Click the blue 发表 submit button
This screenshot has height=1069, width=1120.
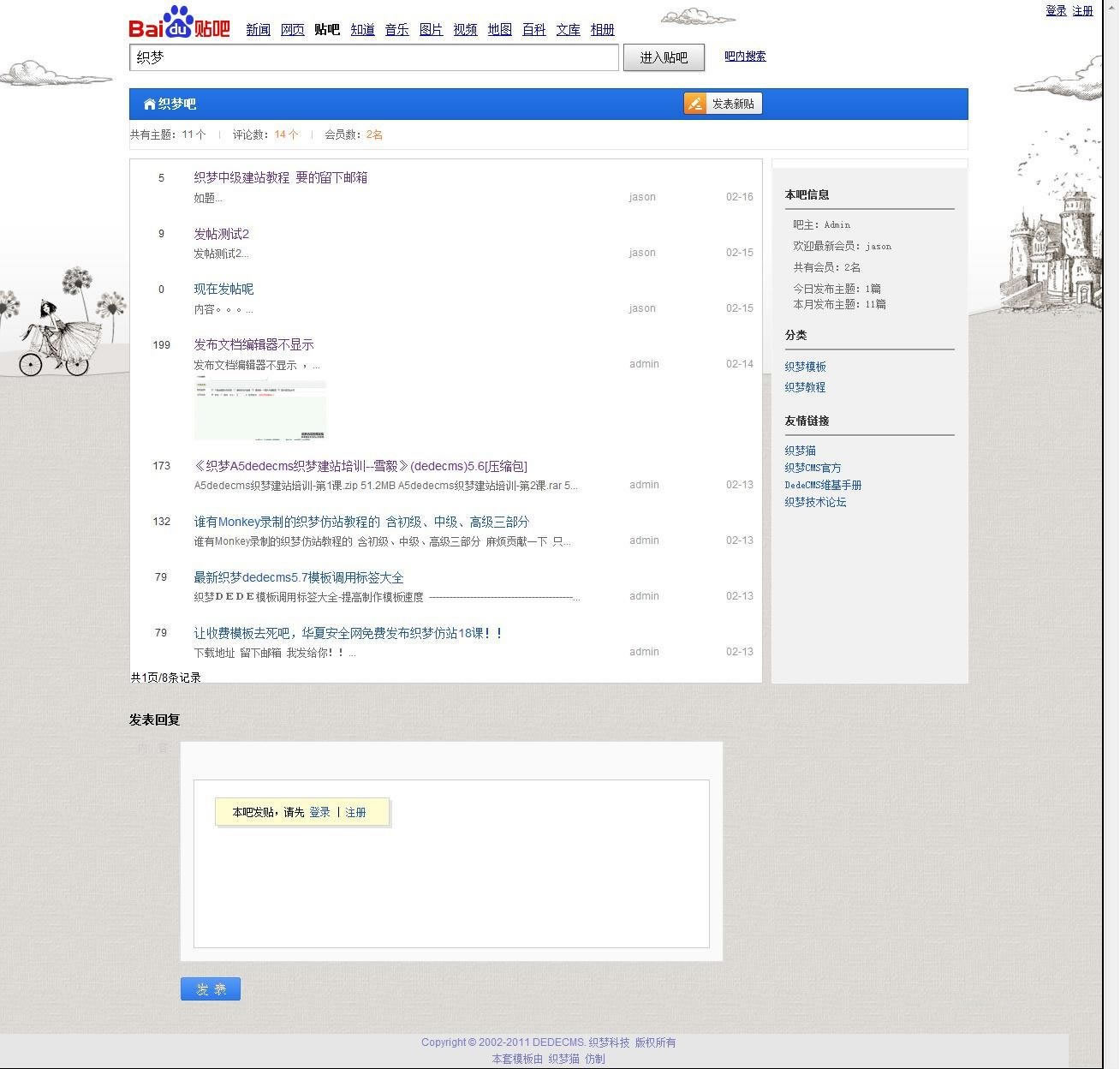pyautogui.click(x=211, y=988)
